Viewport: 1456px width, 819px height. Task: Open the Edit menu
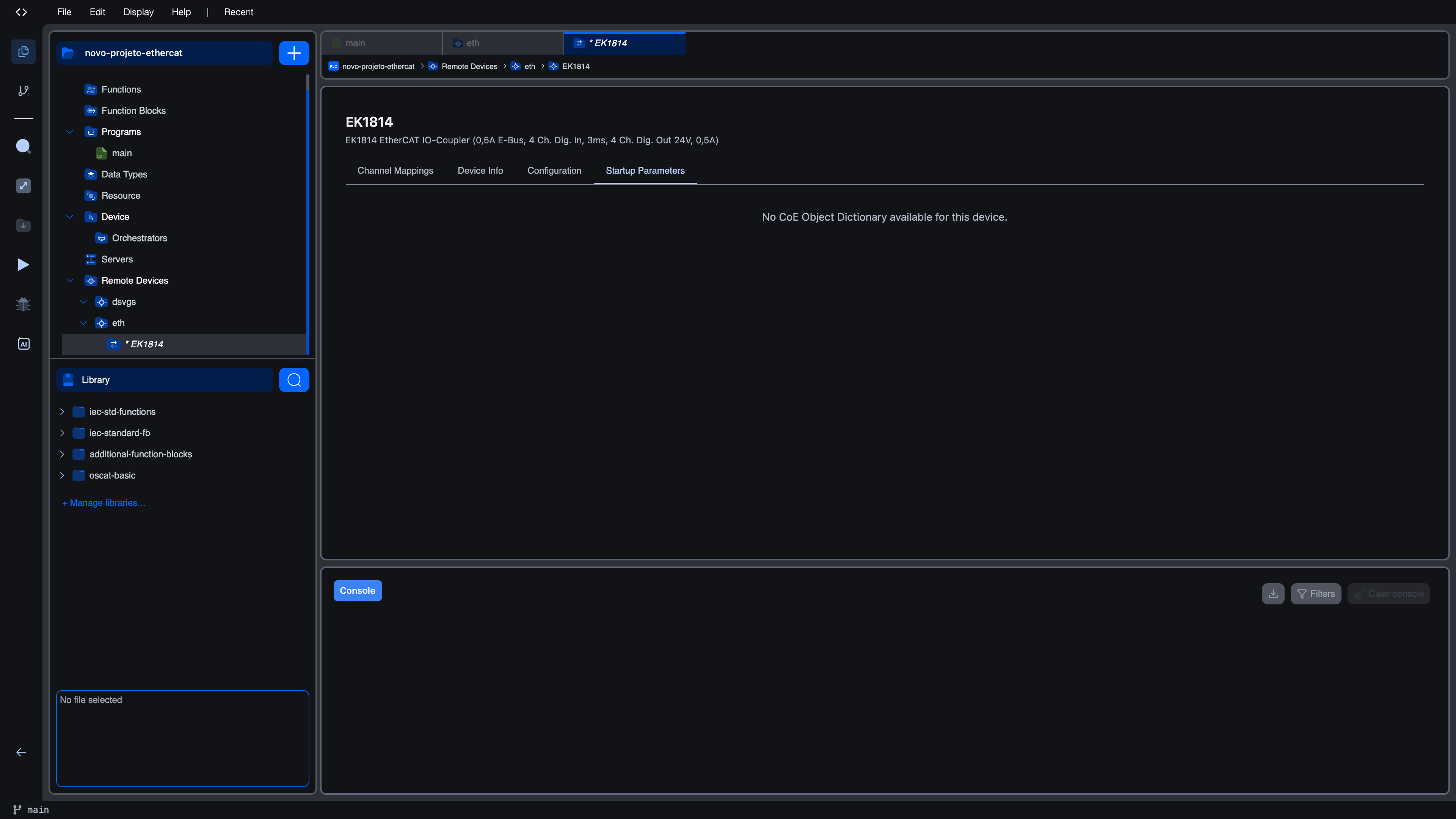[x=97, y=12]
